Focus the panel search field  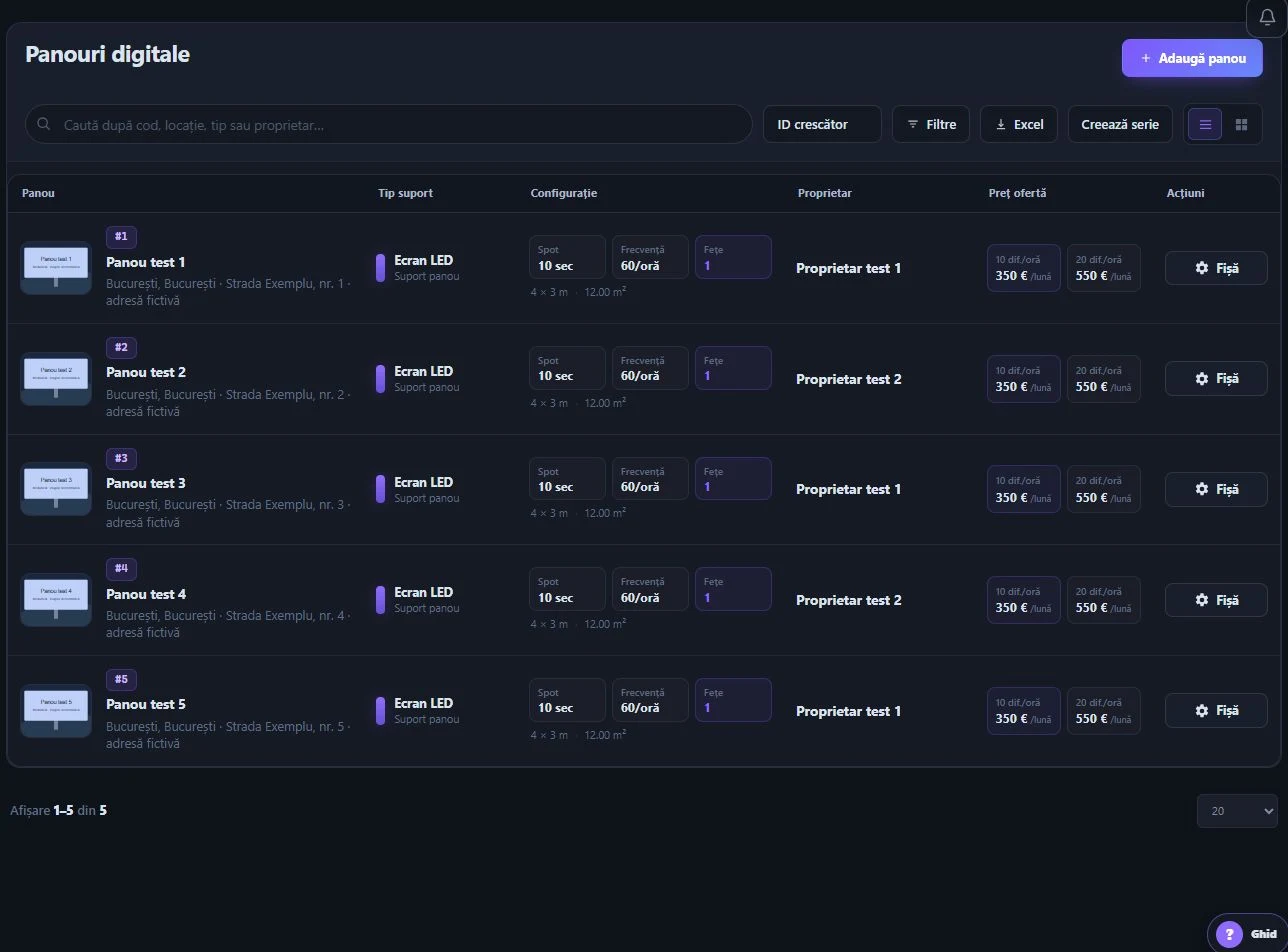[388, 124]
